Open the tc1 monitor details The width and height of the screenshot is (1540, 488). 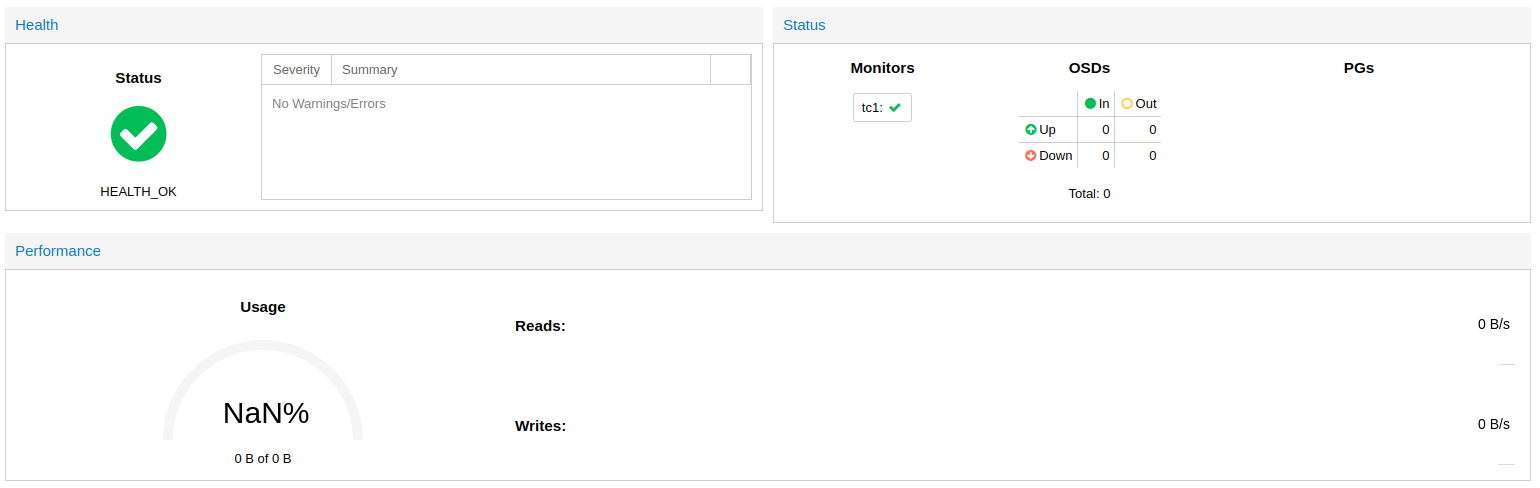pos(873,108)
